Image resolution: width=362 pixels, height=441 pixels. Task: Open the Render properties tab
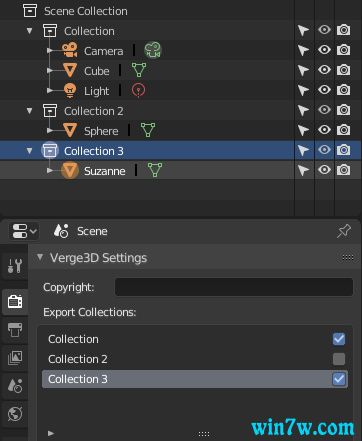coord(15,301)
